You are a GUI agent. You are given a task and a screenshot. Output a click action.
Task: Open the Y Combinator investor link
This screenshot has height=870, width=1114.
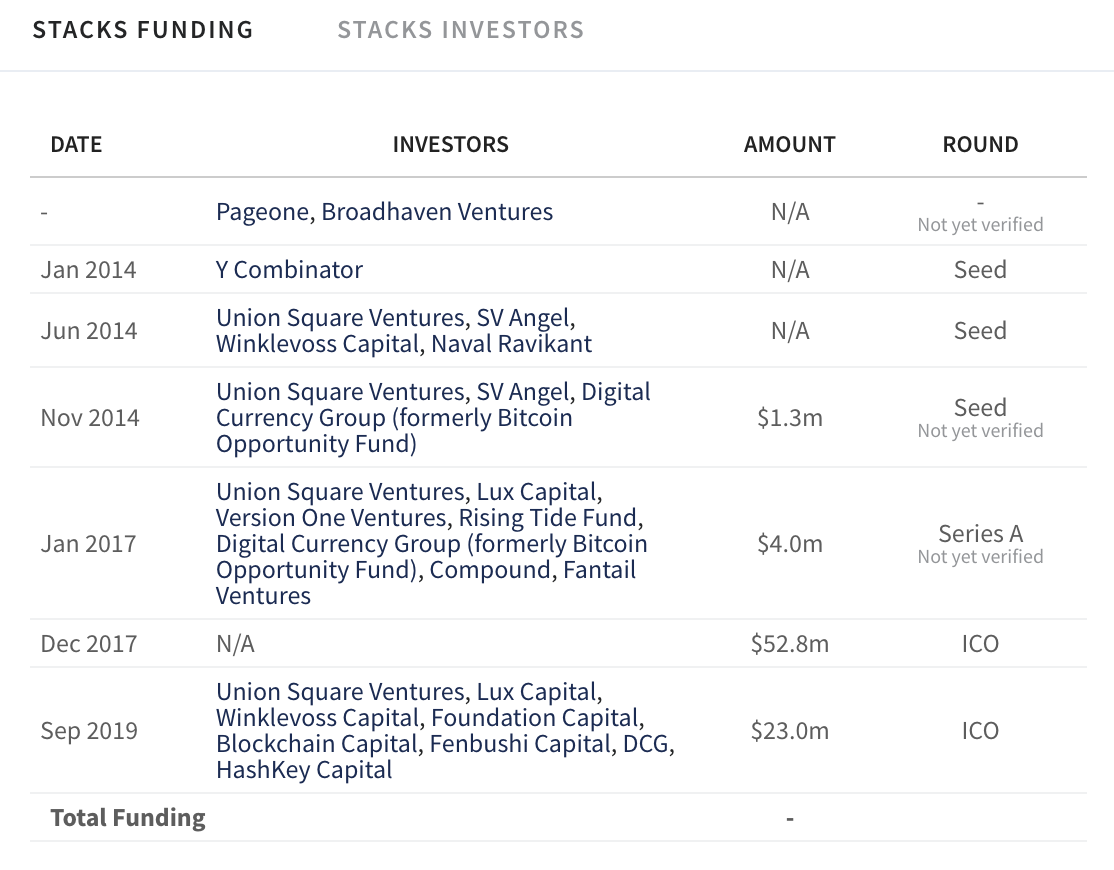click(289, 270)
